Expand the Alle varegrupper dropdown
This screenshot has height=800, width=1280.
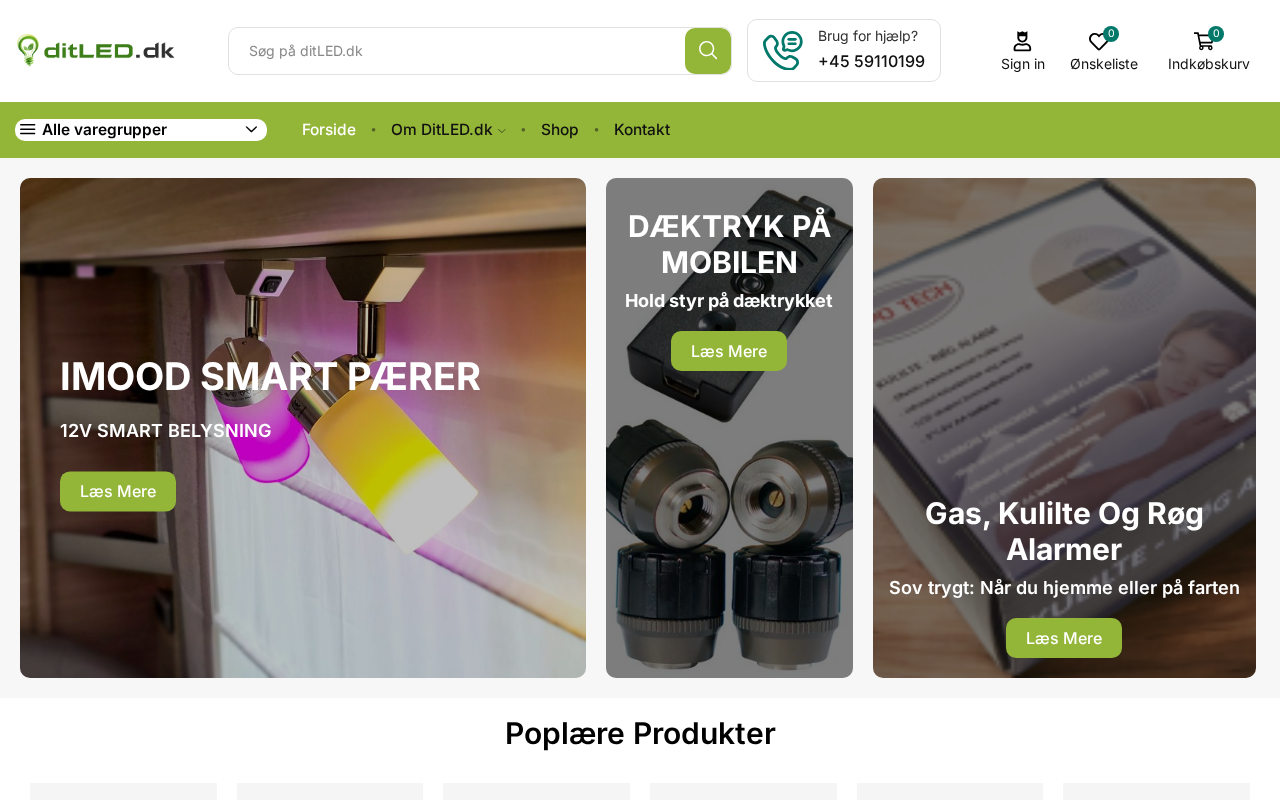click(x=141, y=130)
